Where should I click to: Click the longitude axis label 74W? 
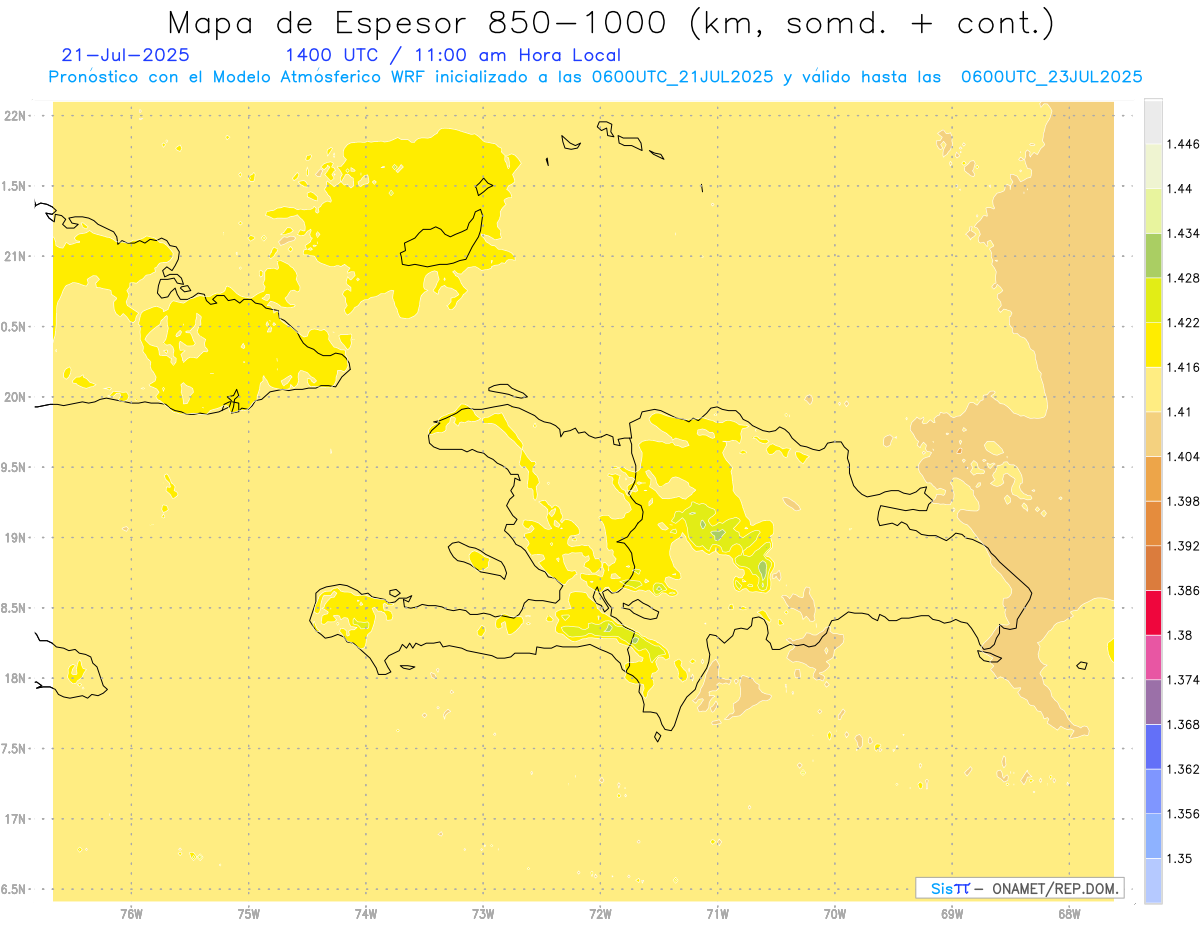[366, 913]
